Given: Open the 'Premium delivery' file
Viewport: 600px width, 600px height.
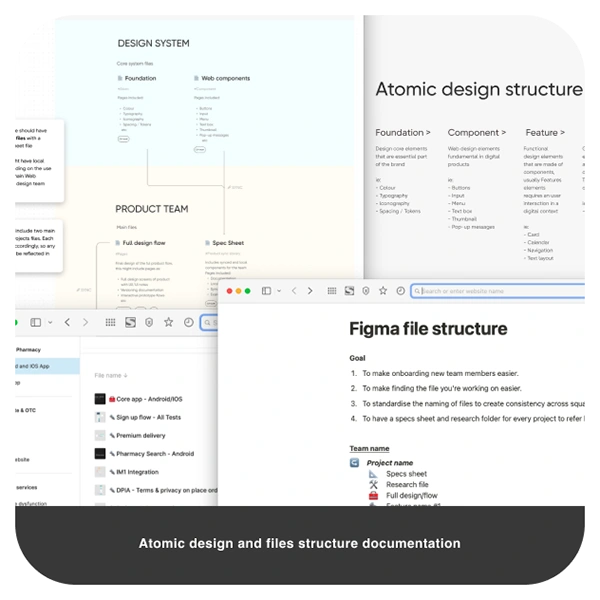Looking at the screenshot, I should (140, 435).
